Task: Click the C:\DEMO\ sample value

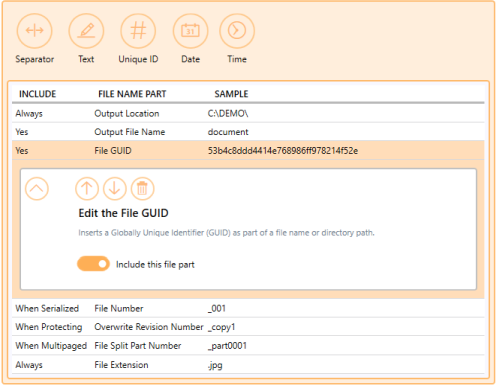Action: click(x=228, y=114)
